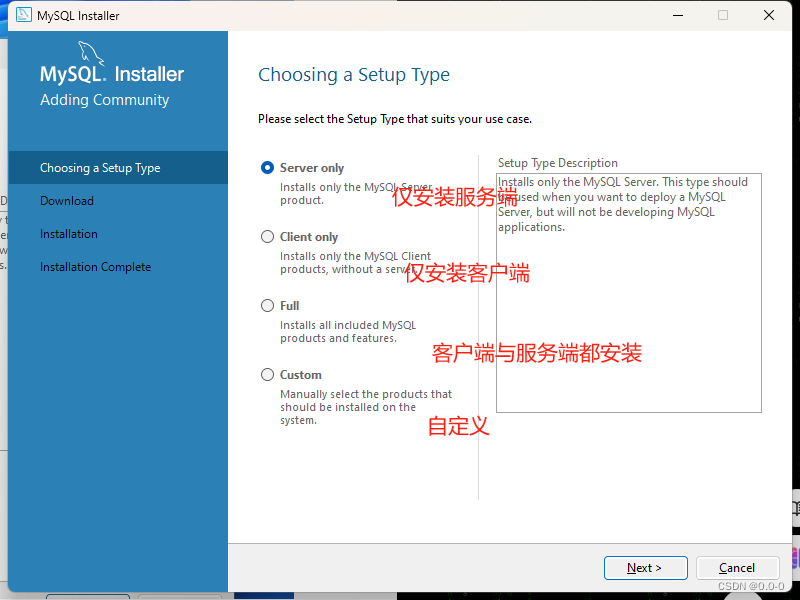Screen dimensions: 800x600
Task: Click 'Manually select the products' description
Action: pos(366,407)
